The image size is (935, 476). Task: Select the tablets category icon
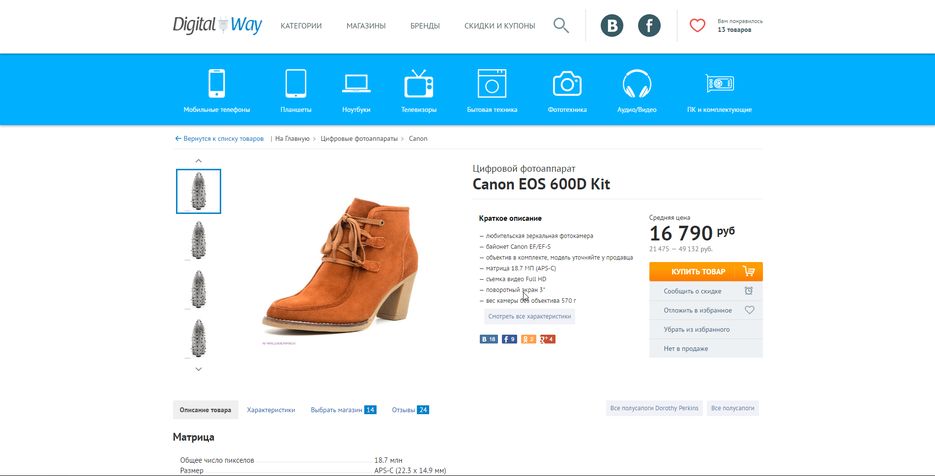coord(296,83)
